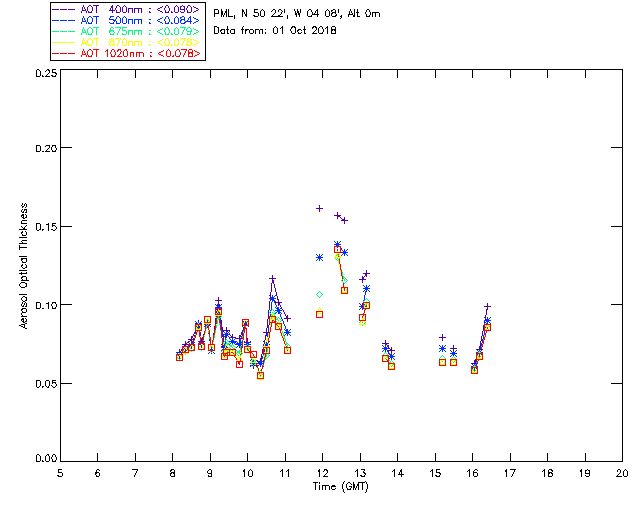Click the x-axis tick label 20
640x512 pixels.
pyautogui.click(x=622, y=473)
